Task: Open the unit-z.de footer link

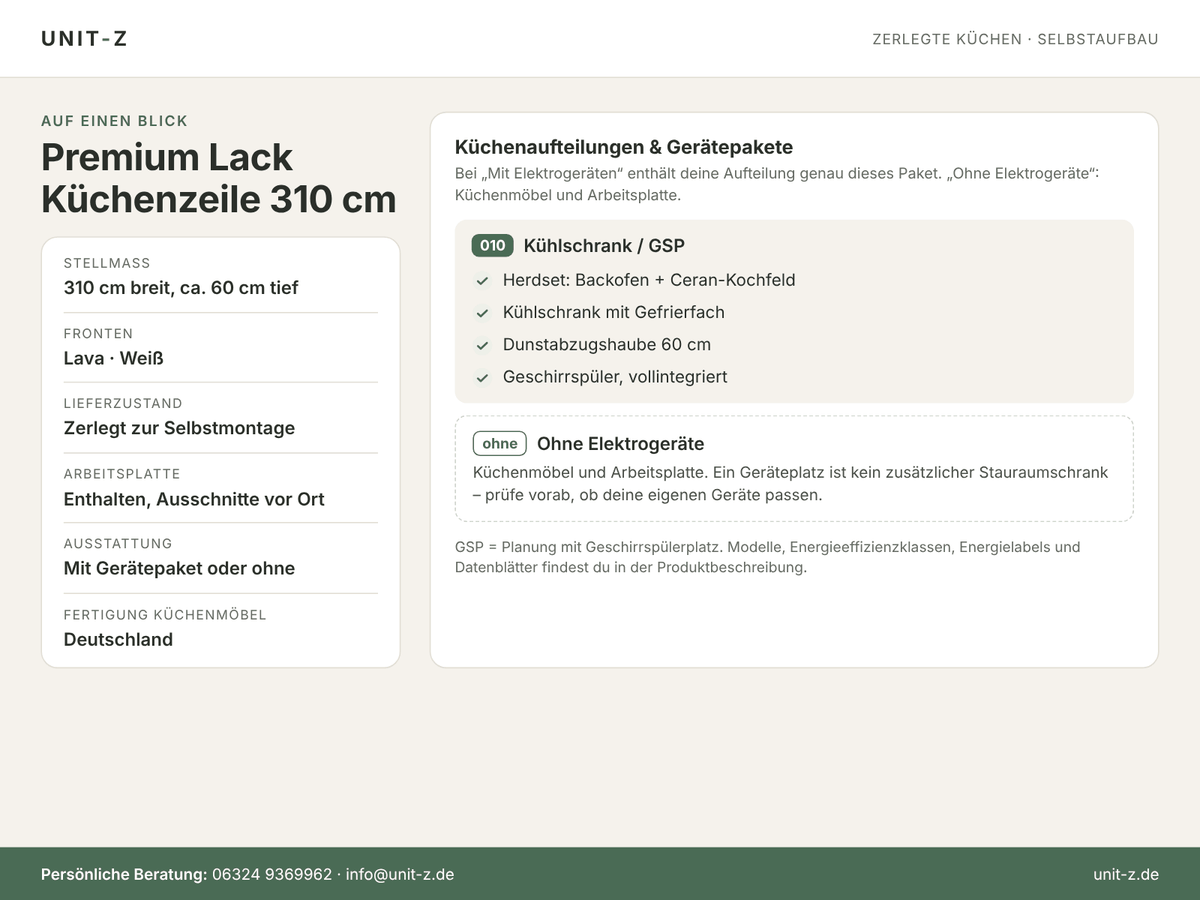Action: (1126, 874)
